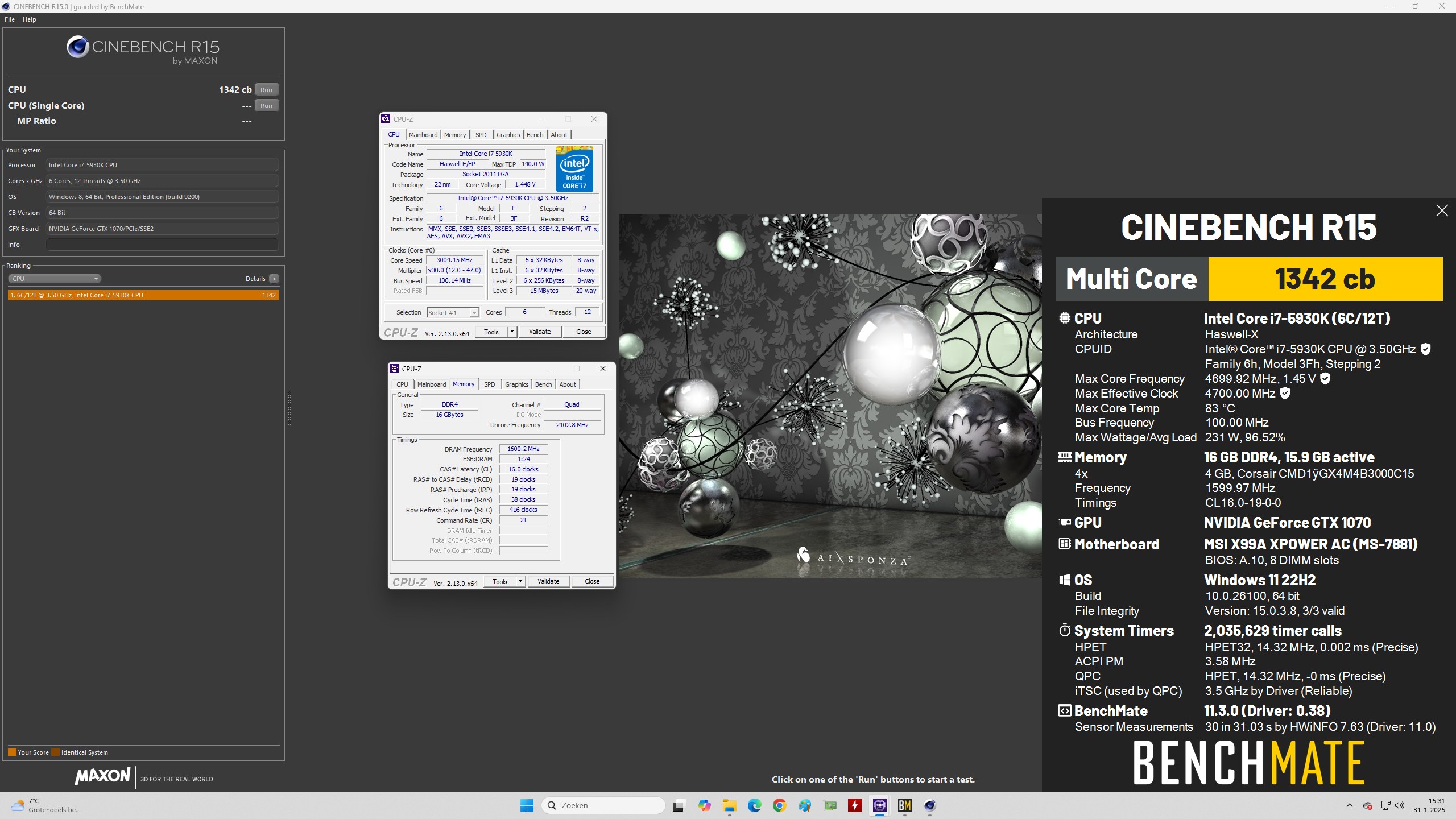Click the GFX Board NVIDIA GeForce value
This screenshot has height=819, width=1456.
pos(162,229)
